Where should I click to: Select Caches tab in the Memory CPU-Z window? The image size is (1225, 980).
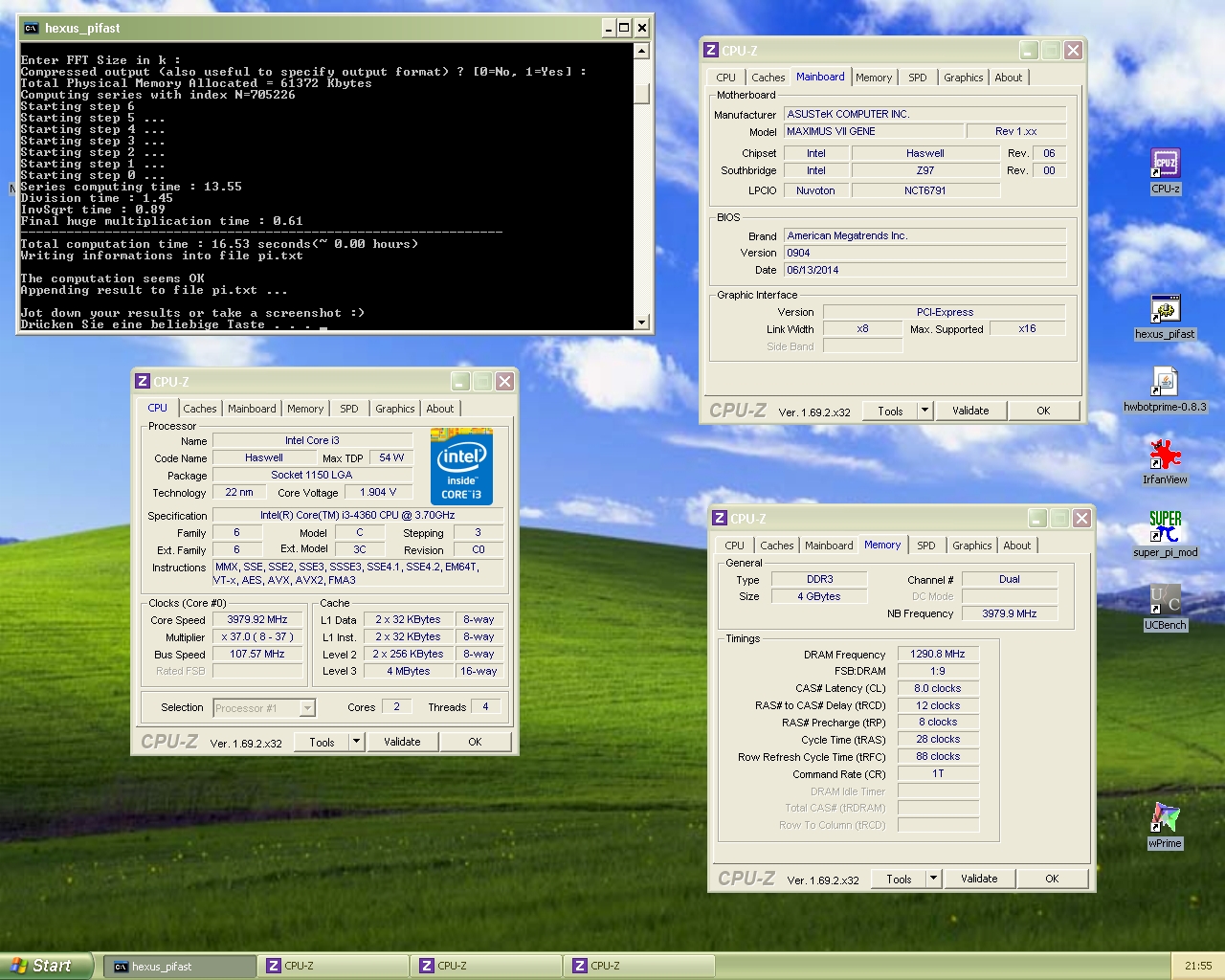777,546
